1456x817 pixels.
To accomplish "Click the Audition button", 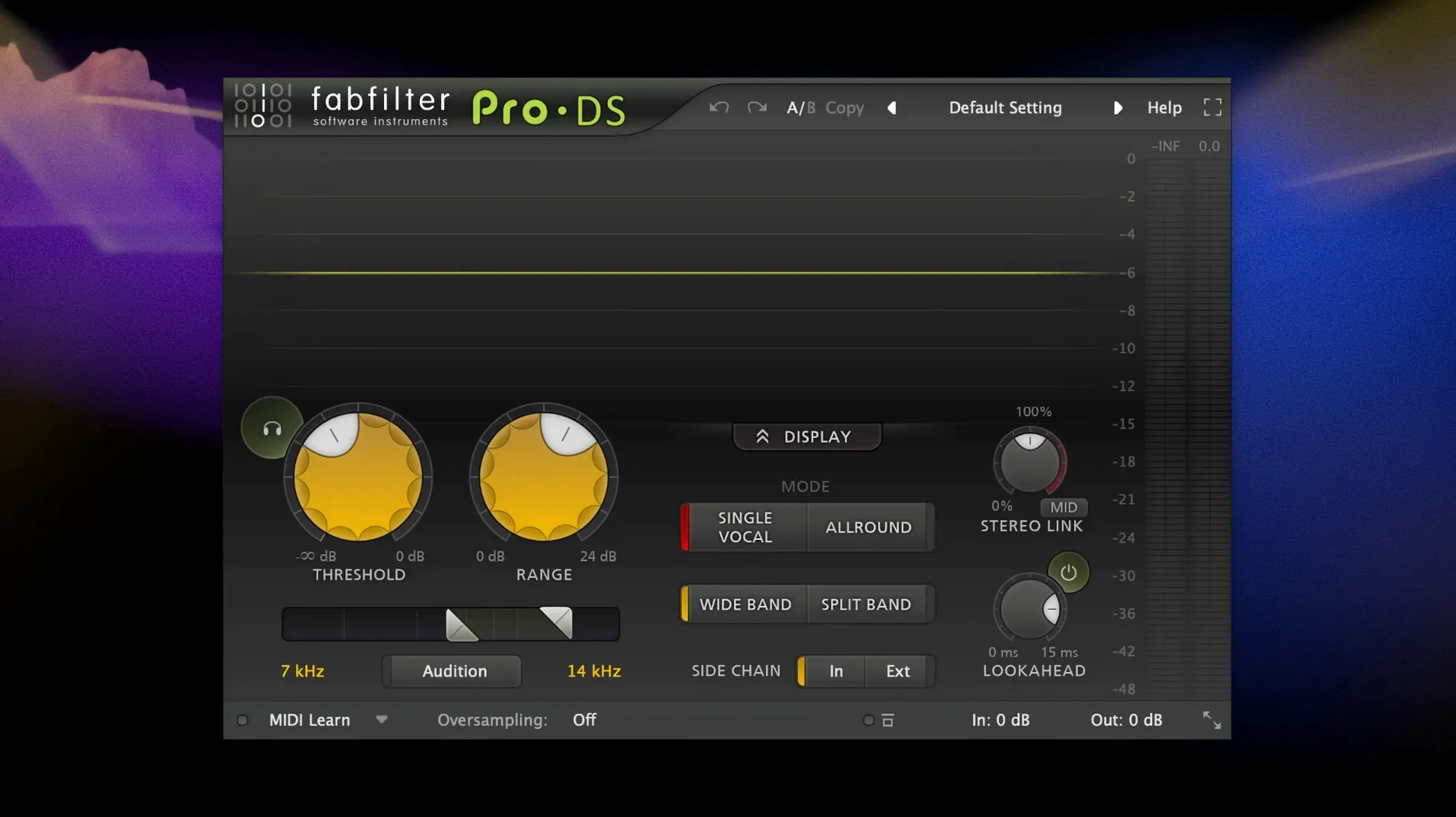I will (x=454, y=671).
